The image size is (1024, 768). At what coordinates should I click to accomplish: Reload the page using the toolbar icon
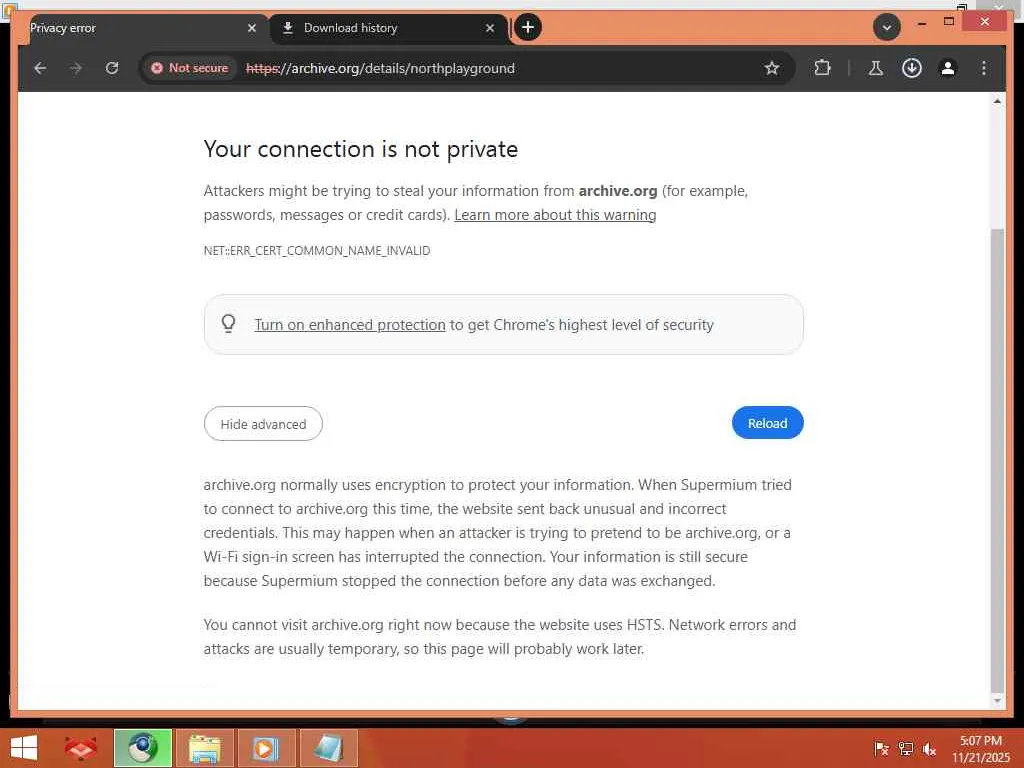(112, 68)
